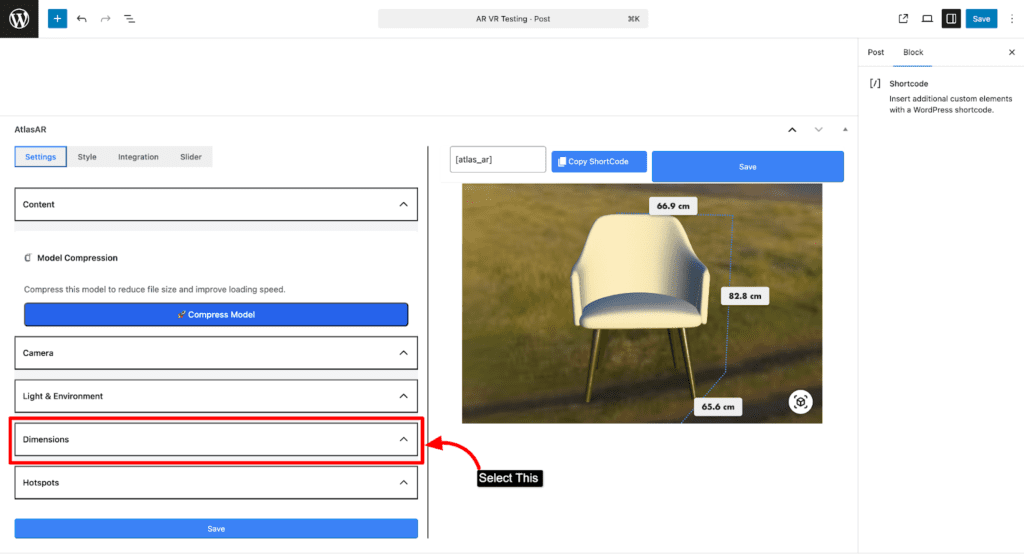The height and width of the screenshot is (556, 1024).
Task: Click the Copy ShortCode button
Action: [599, 162]
